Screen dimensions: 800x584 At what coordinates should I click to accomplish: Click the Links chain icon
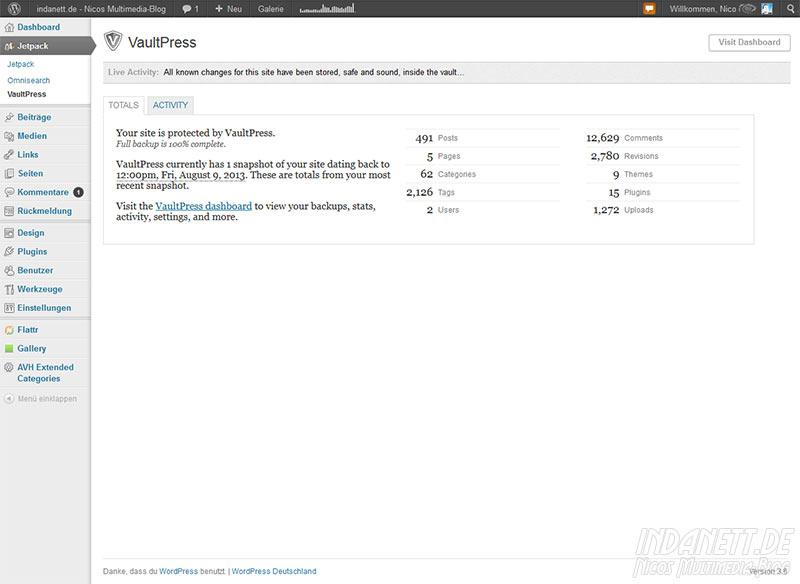point(9,155)
